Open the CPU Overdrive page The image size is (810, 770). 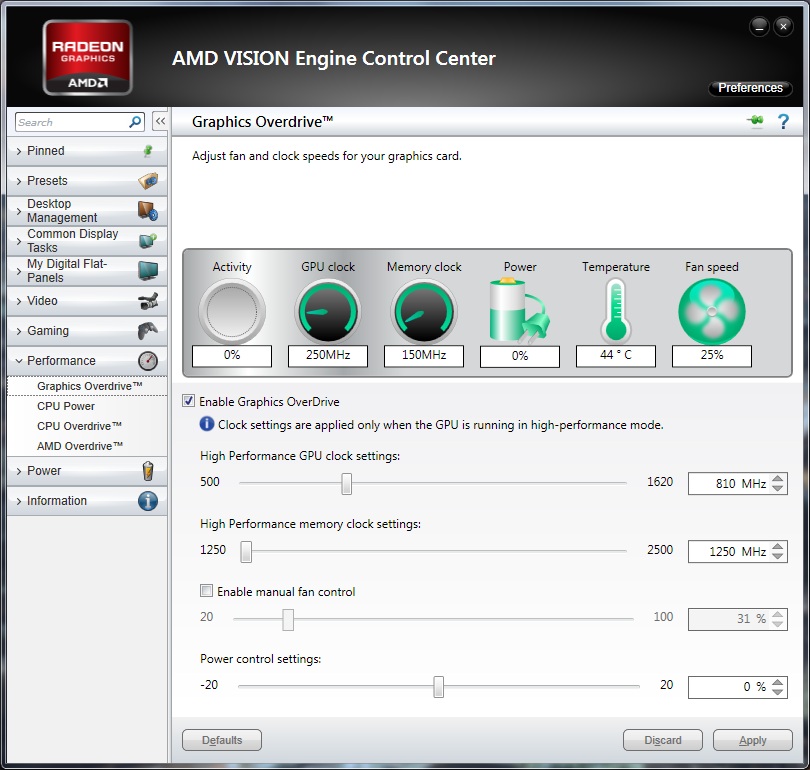[79, 426]
